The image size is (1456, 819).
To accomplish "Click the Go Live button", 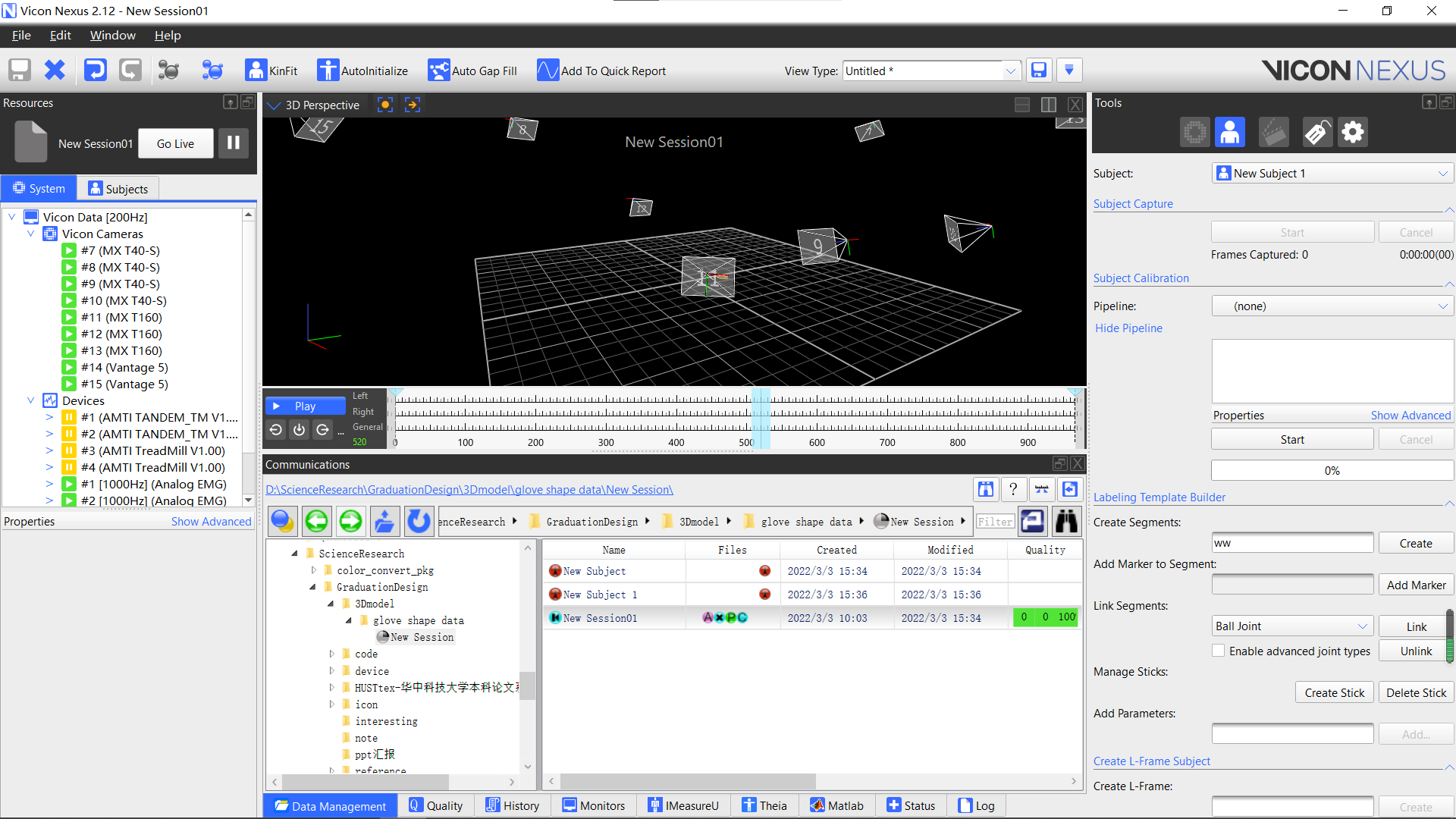I will [175, 143].
